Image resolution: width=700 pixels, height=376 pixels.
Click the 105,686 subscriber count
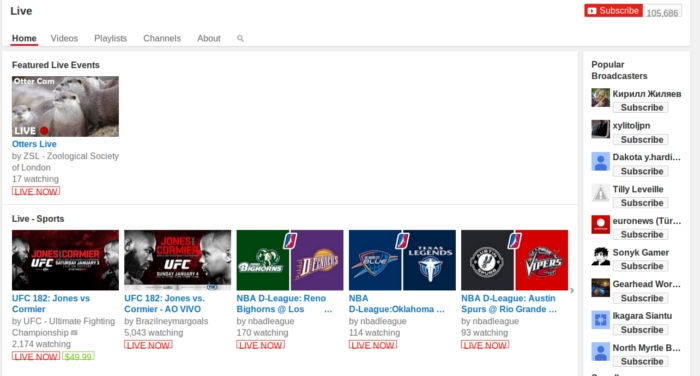(x=662, y=13)
